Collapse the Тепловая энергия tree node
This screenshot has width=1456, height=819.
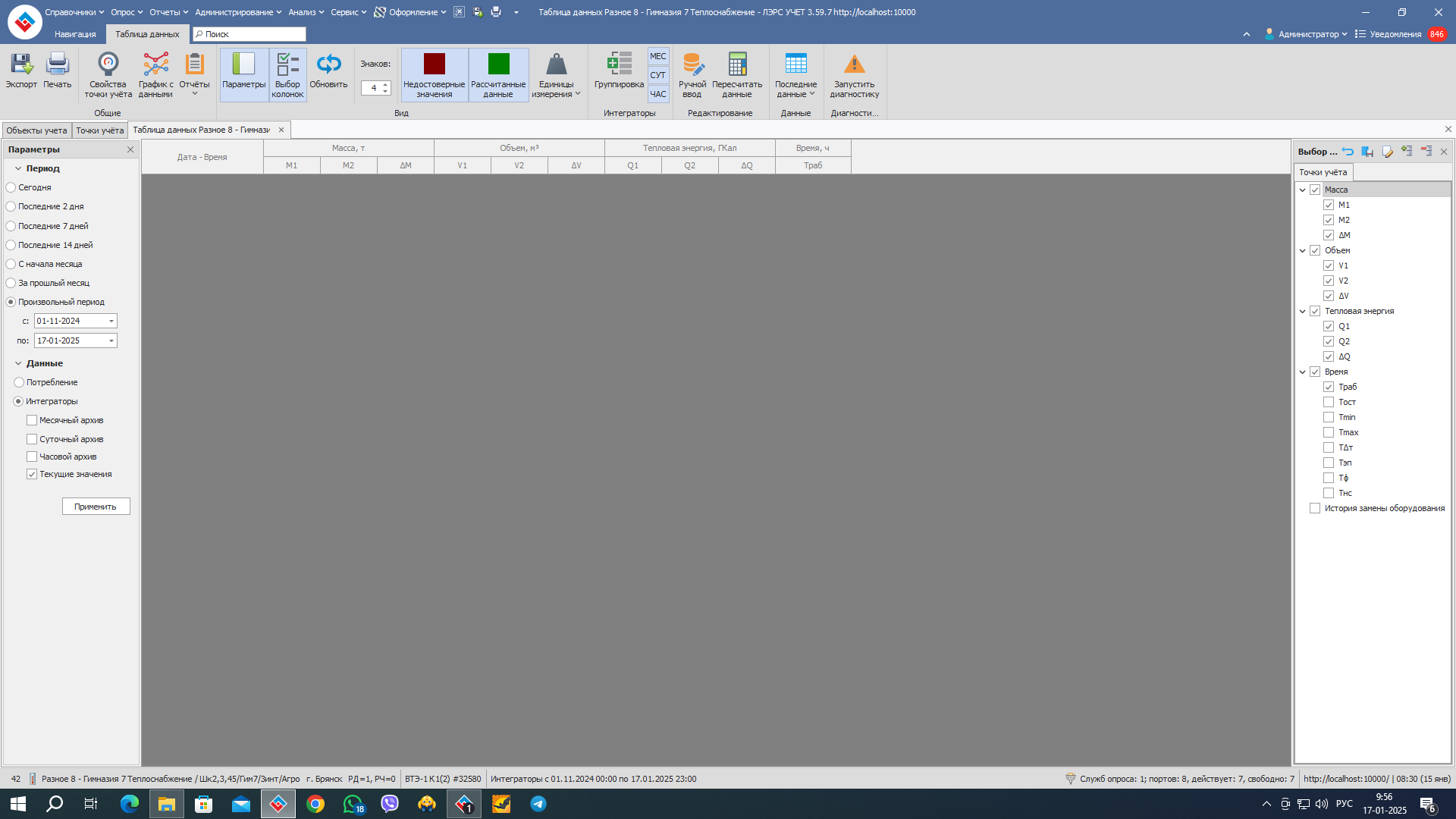click(1303, 311)
